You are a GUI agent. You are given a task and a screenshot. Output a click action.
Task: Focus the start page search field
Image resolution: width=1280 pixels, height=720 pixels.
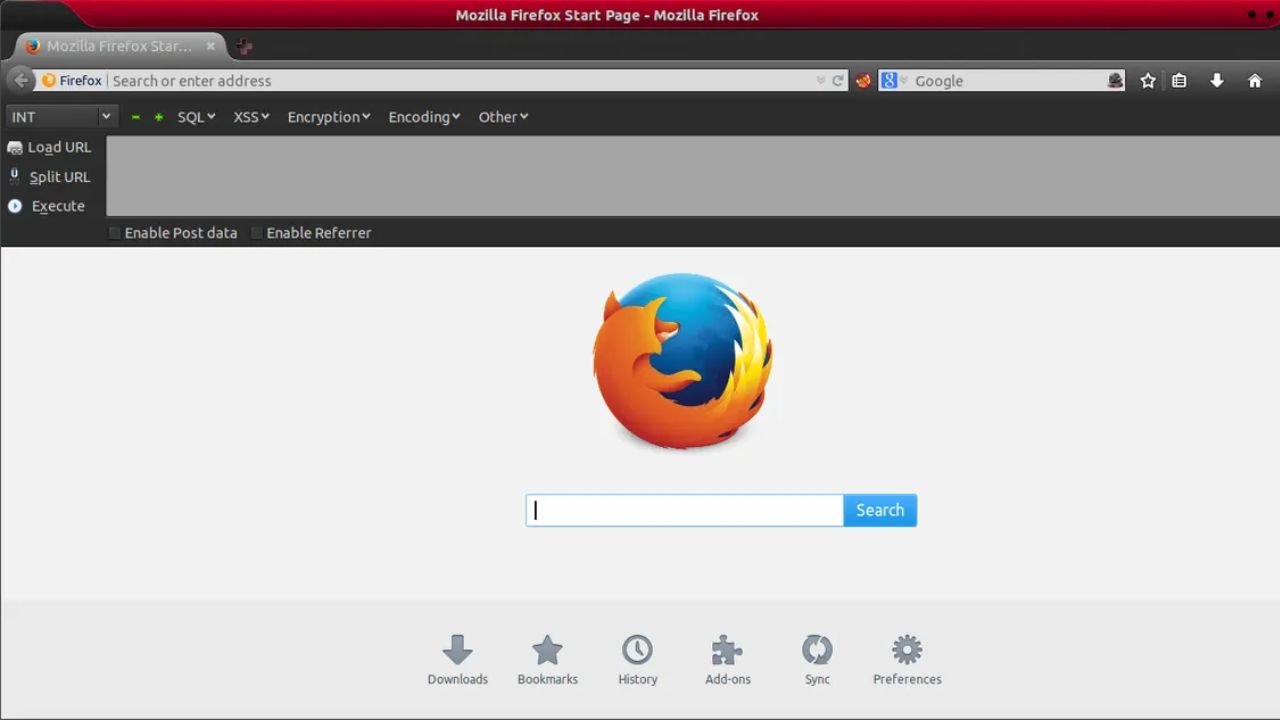point(685,510)
